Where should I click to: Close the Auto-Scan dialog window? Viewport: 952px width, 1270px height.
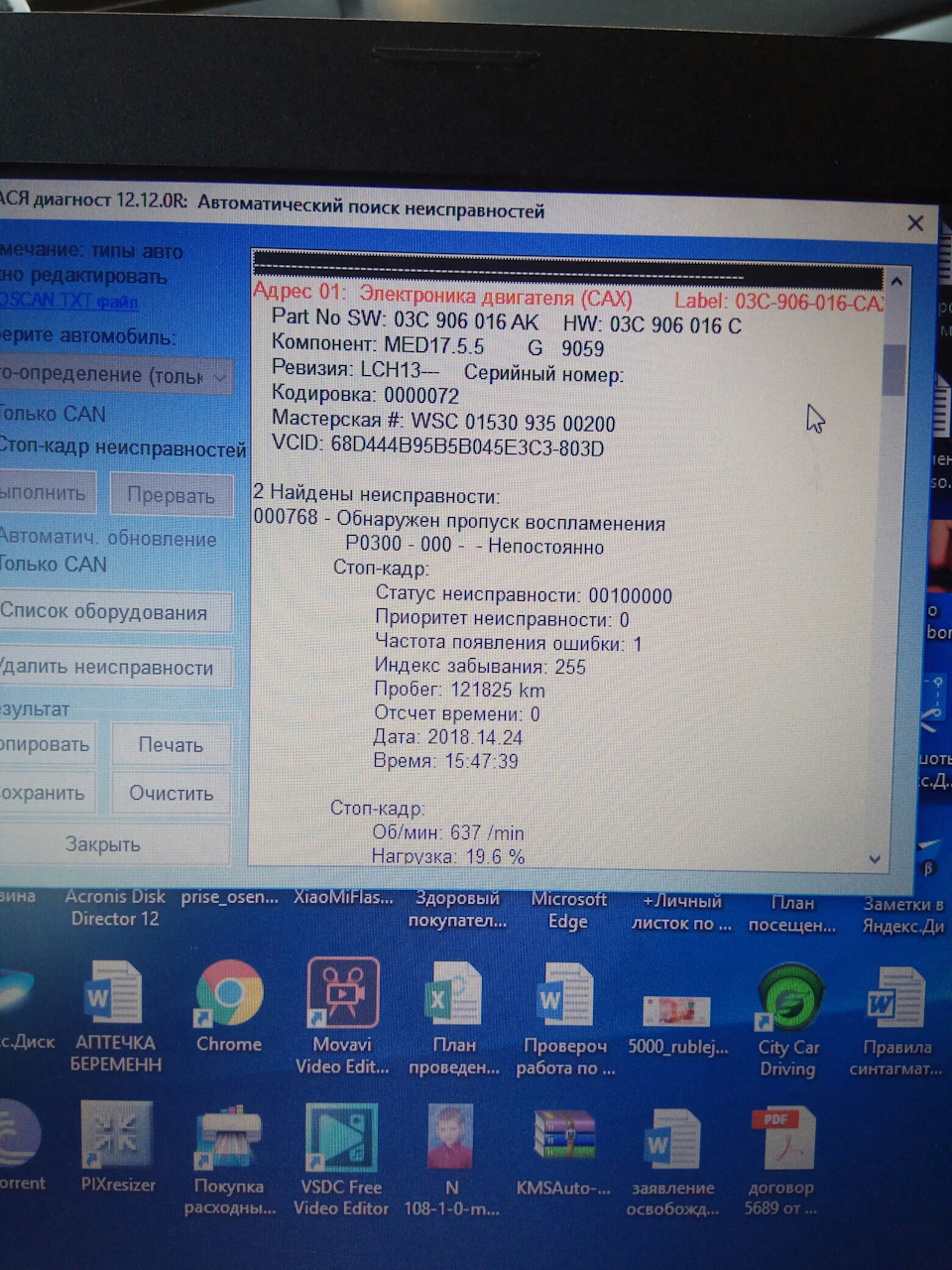tap(915, 223)
